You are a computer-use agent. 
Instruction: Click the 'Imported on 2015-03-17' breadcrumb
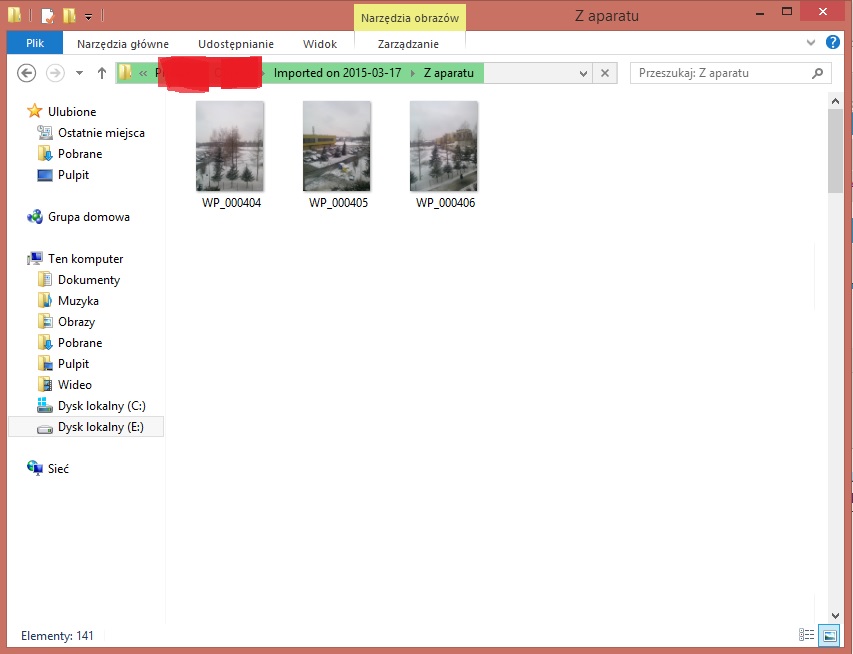click(337, 73)
